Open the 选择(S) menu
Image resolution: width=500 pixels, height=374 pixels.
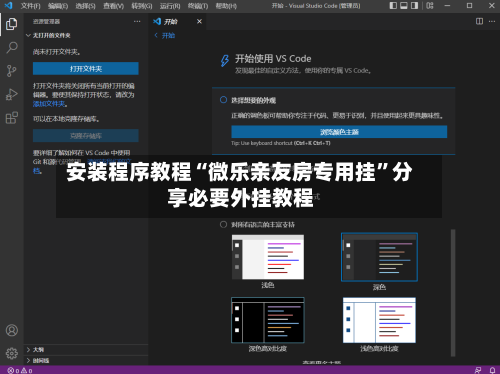(85, 6)
